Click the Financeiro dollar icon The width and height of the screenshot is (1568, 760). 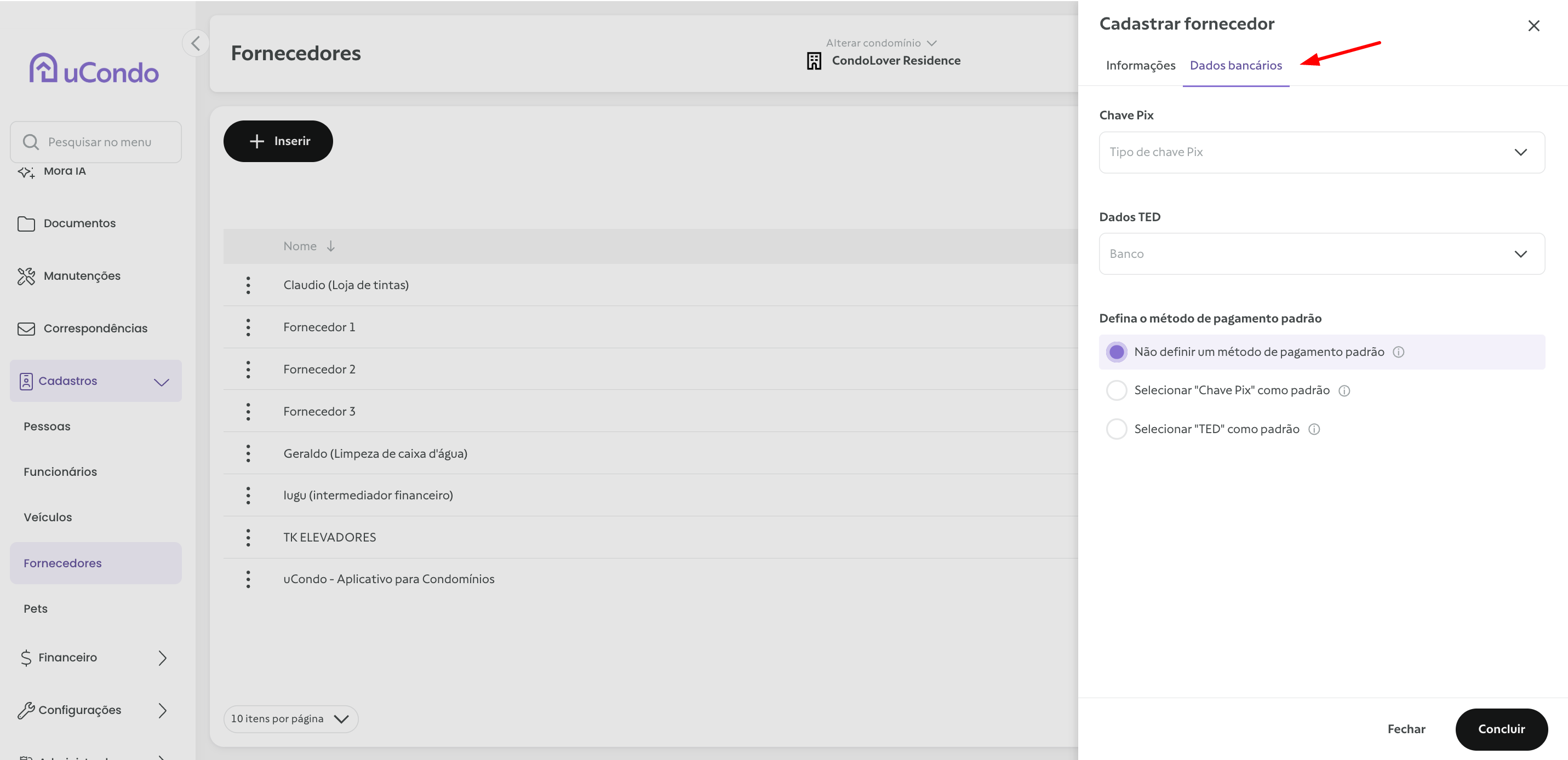[26, 658]
